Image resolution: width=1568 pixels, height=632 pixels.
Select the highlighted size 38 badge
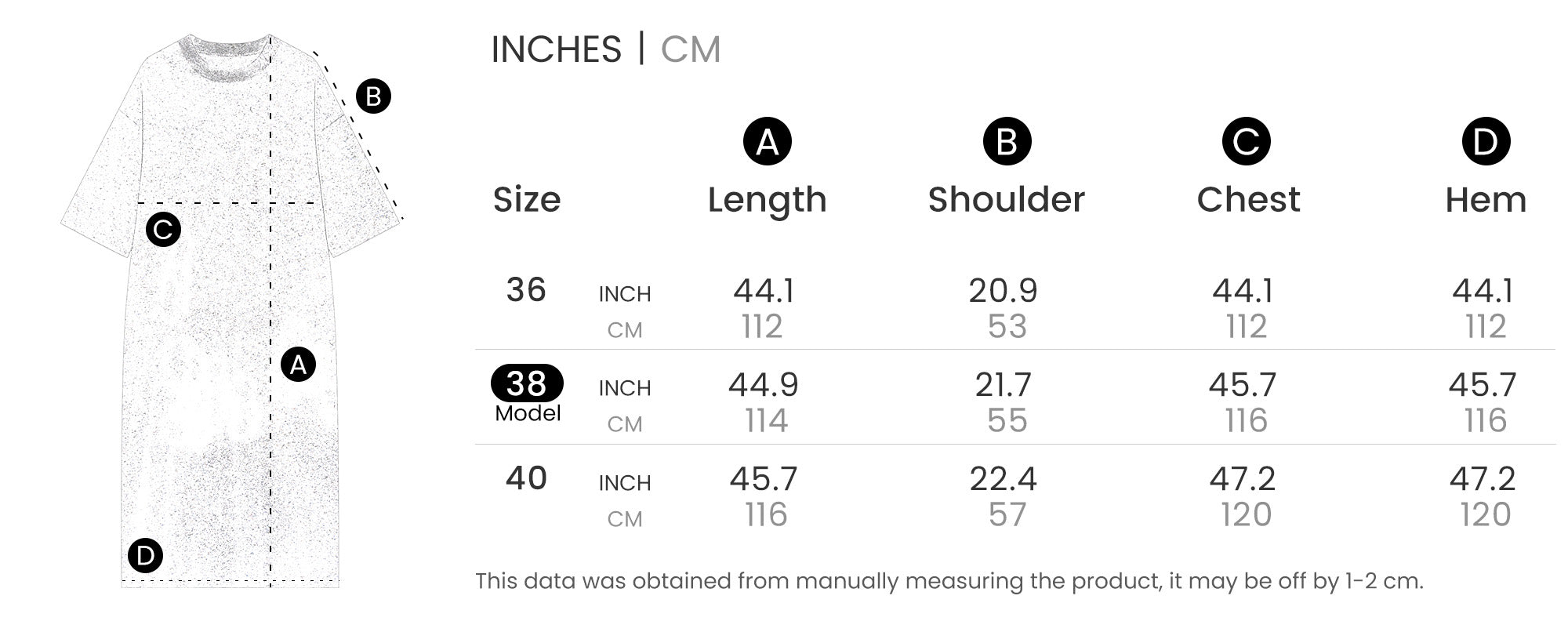(x=527, y=383)
